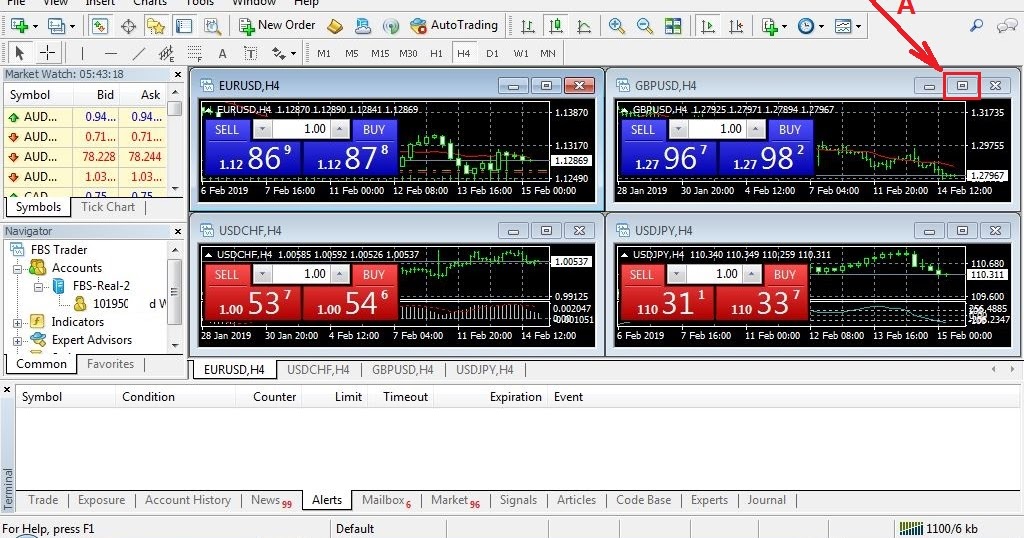Image resolution: width=1024 pixels, height=538 pixels.
Task: Select the Crosshair tool
Action: 48,53
